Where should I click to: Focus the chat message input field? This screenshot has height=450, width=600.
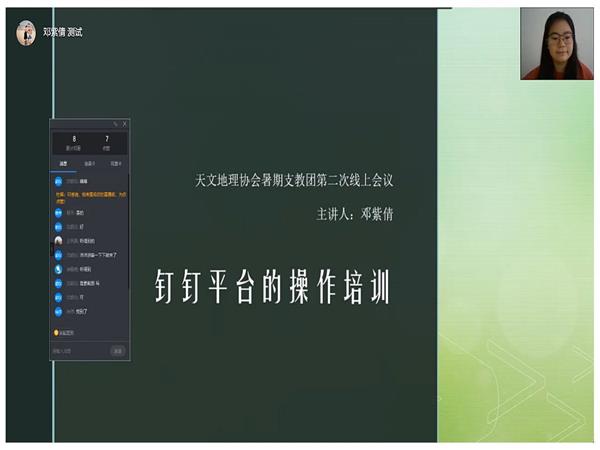80,351
